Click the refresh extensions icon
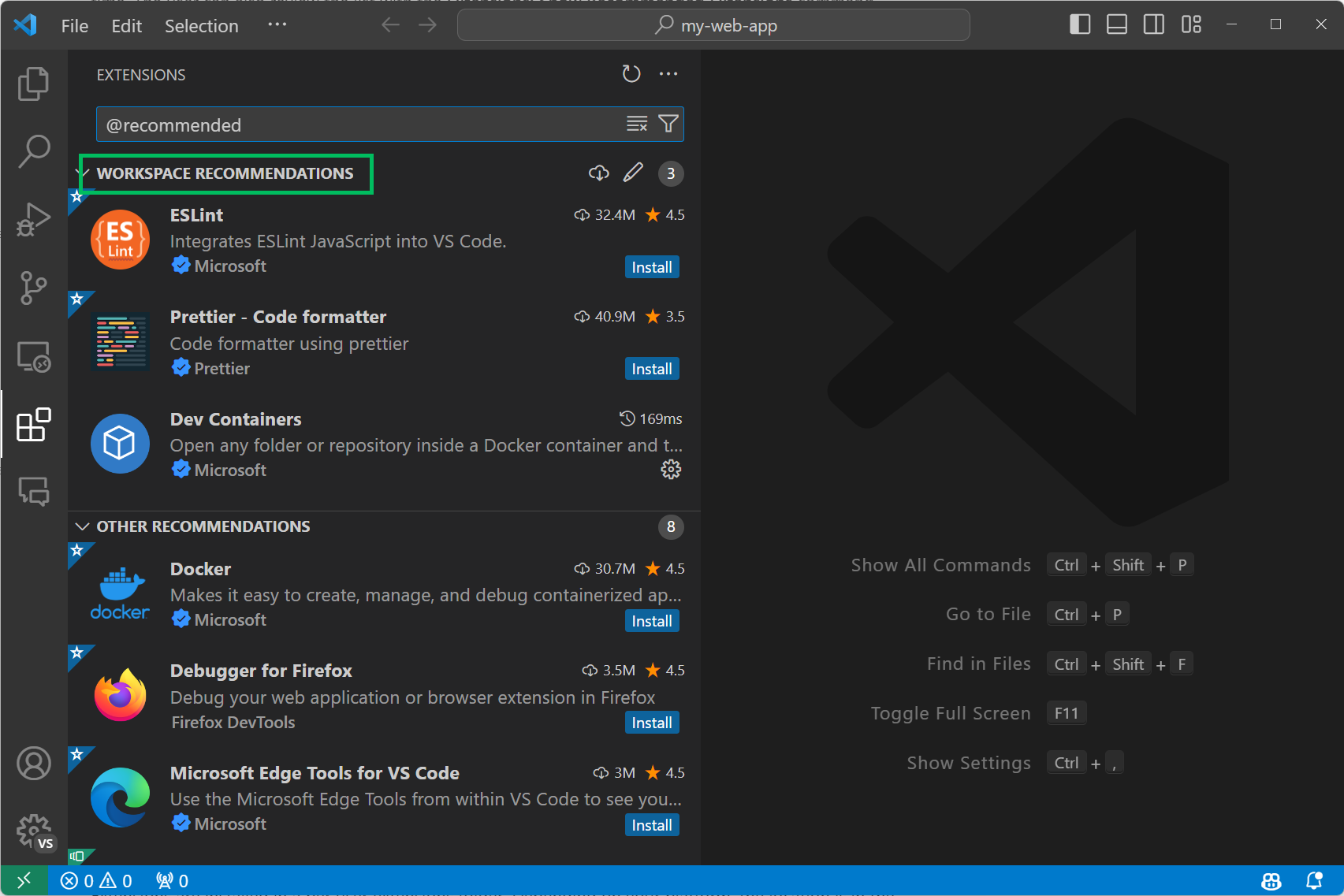The width and height of the screenshot is (1344, 896). coord(631,74)
